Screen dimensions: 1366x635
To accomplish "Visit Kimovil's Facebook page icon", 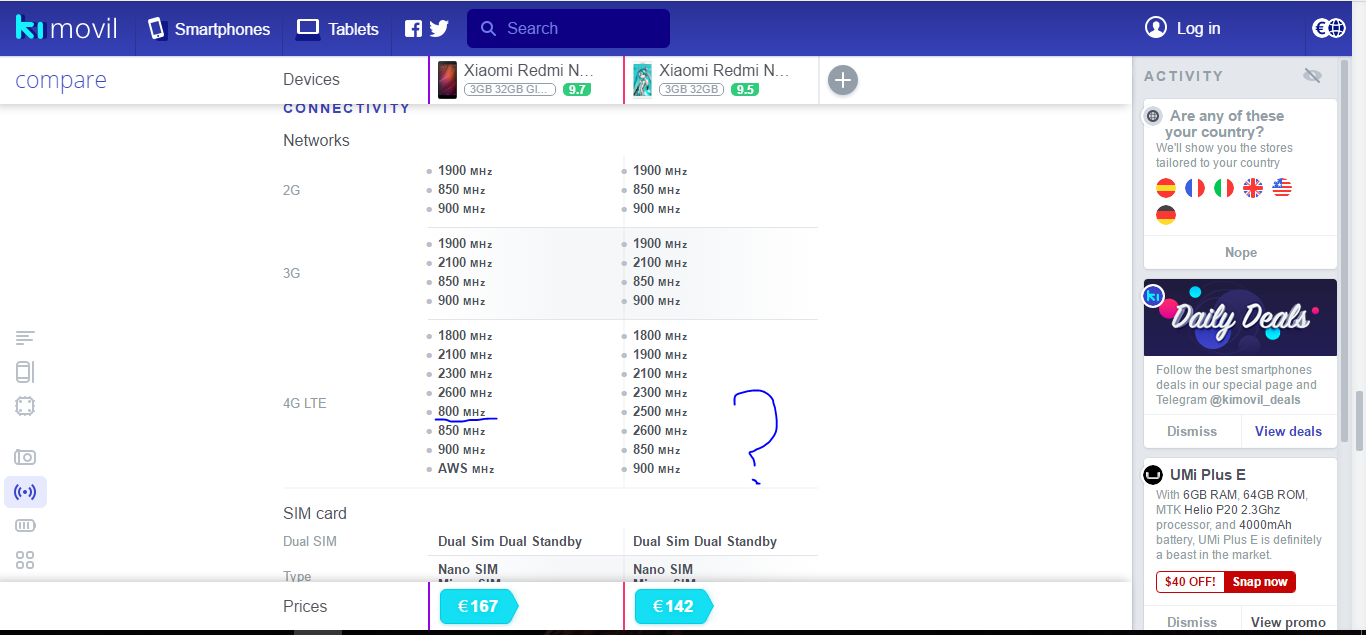I will point(413,29).
